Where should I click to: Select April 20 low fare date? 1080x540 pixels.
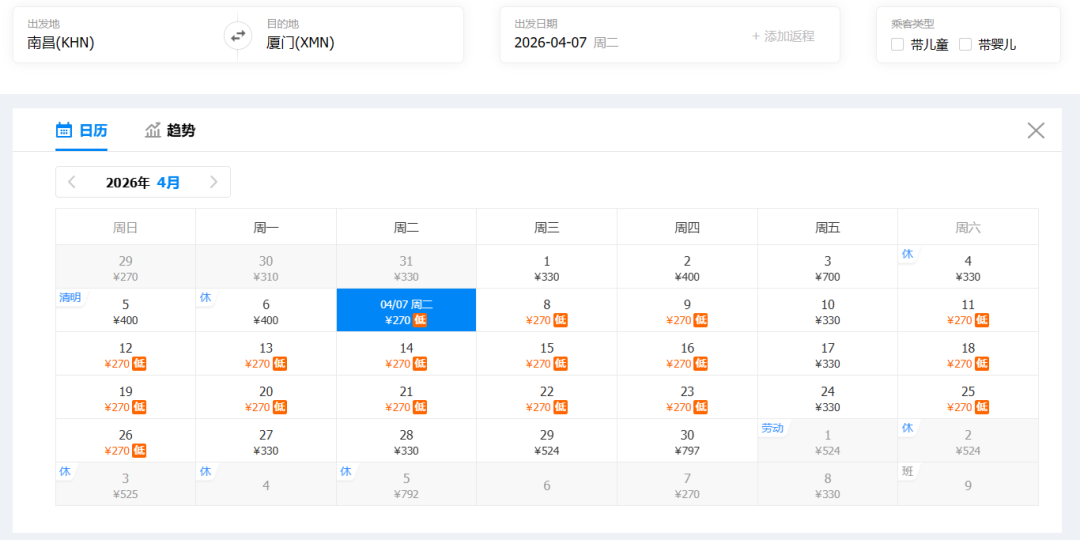click(266, 397)
